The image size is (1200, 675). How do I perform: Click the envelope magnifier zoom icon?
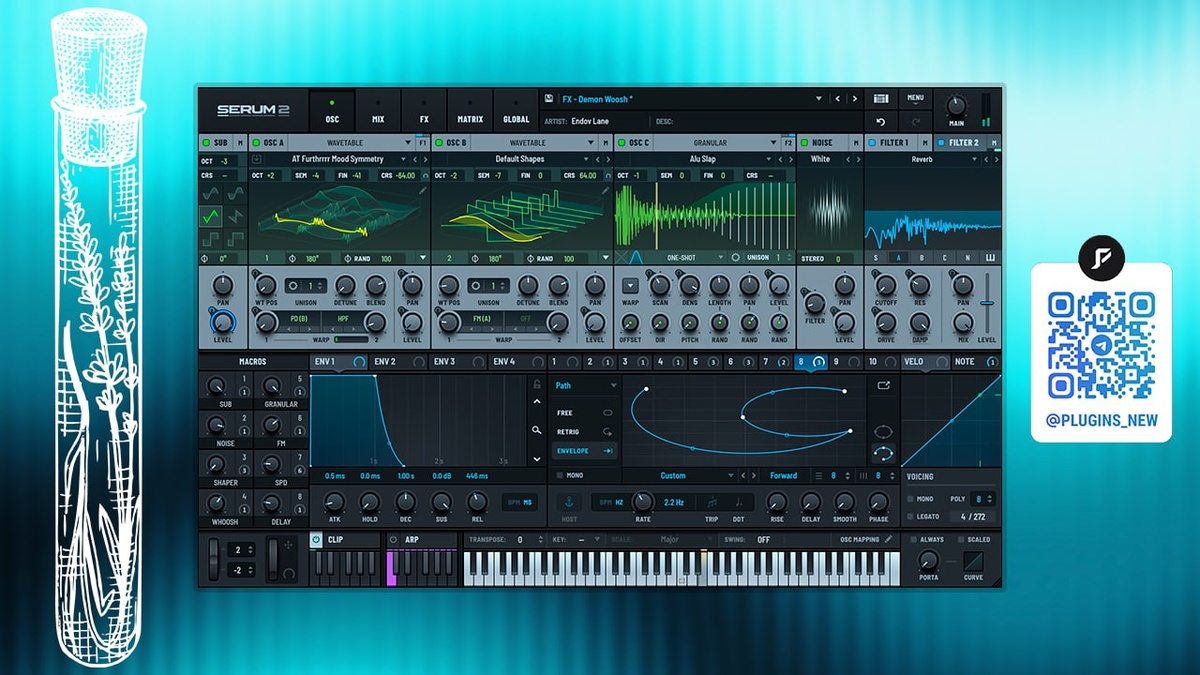537,430
